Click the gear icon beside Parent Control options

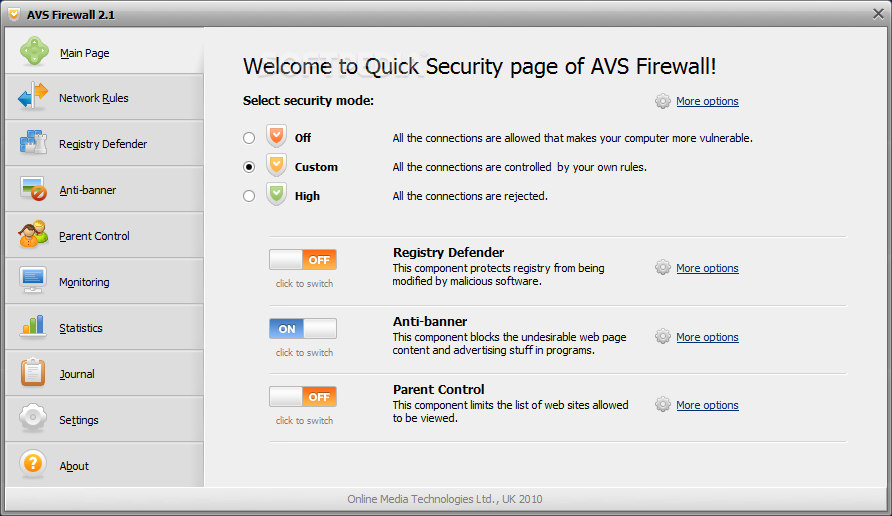[662, 405]
